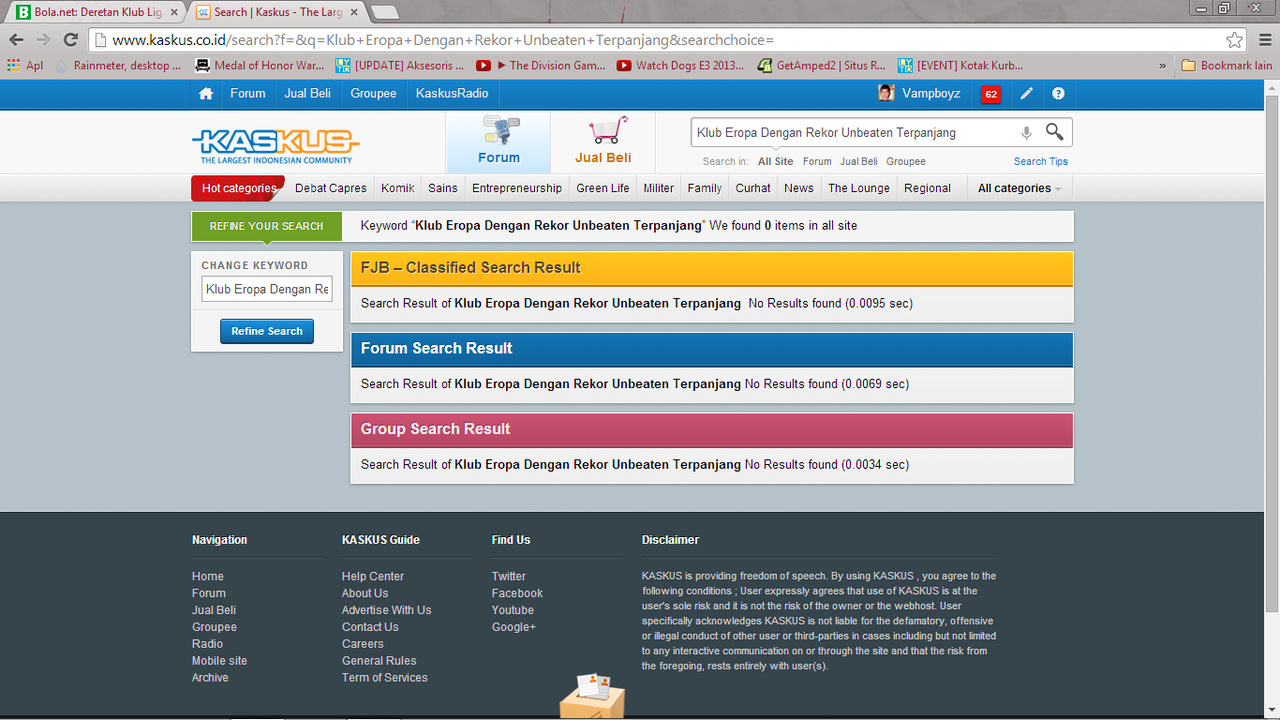Click the browser forward arrow

coord(43,40)
